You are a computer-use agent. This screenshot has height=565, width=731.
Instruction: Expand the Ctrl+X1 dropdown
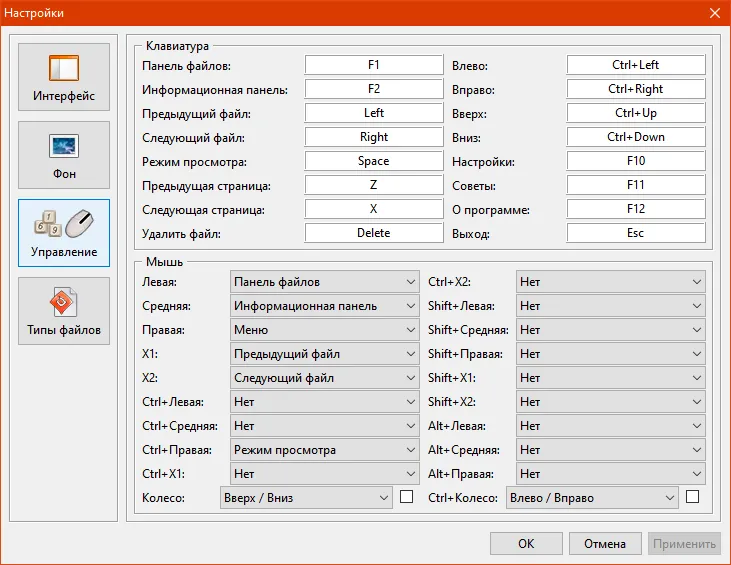click(324, 474)
